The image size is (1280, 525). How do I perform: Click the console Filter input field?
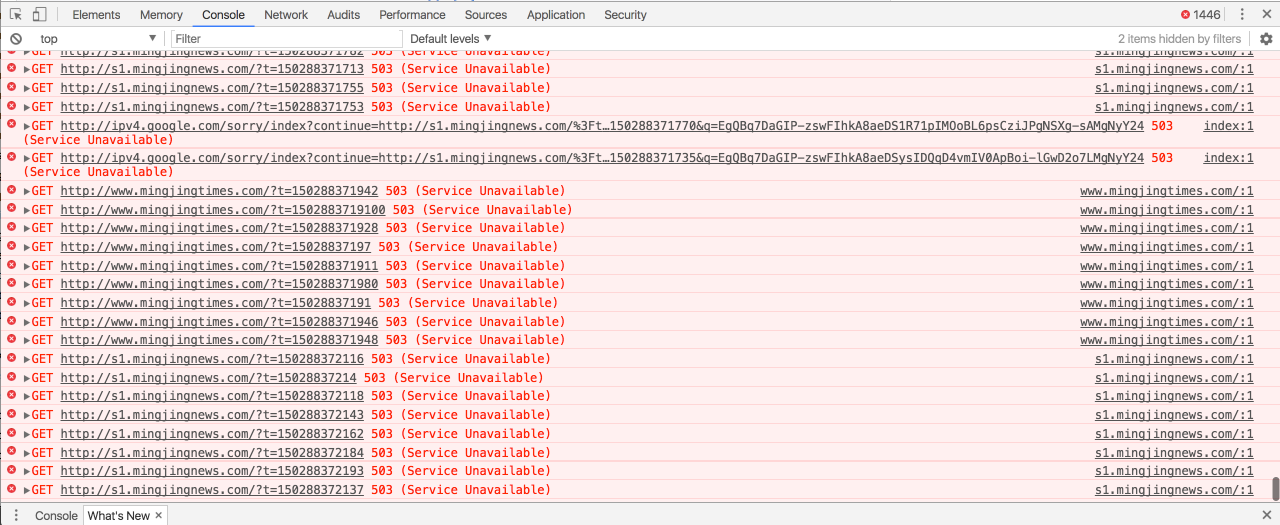point(286,39)
